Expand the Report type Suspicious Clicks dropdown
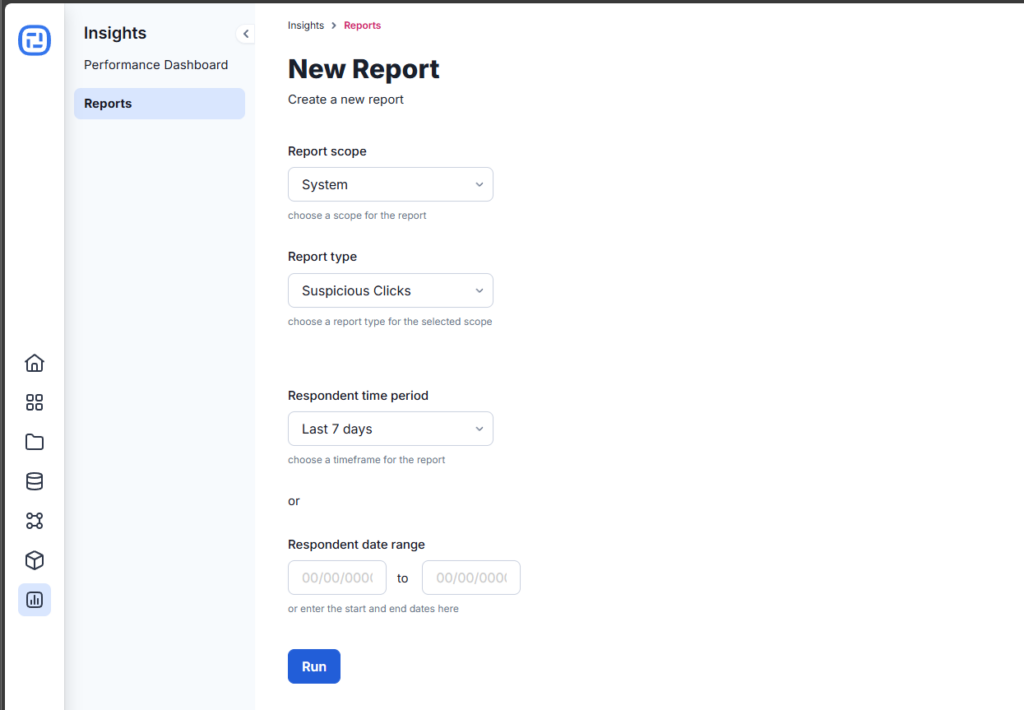Image resolution: width=1024 pixels, height=710 pixels. pos(390,291)
